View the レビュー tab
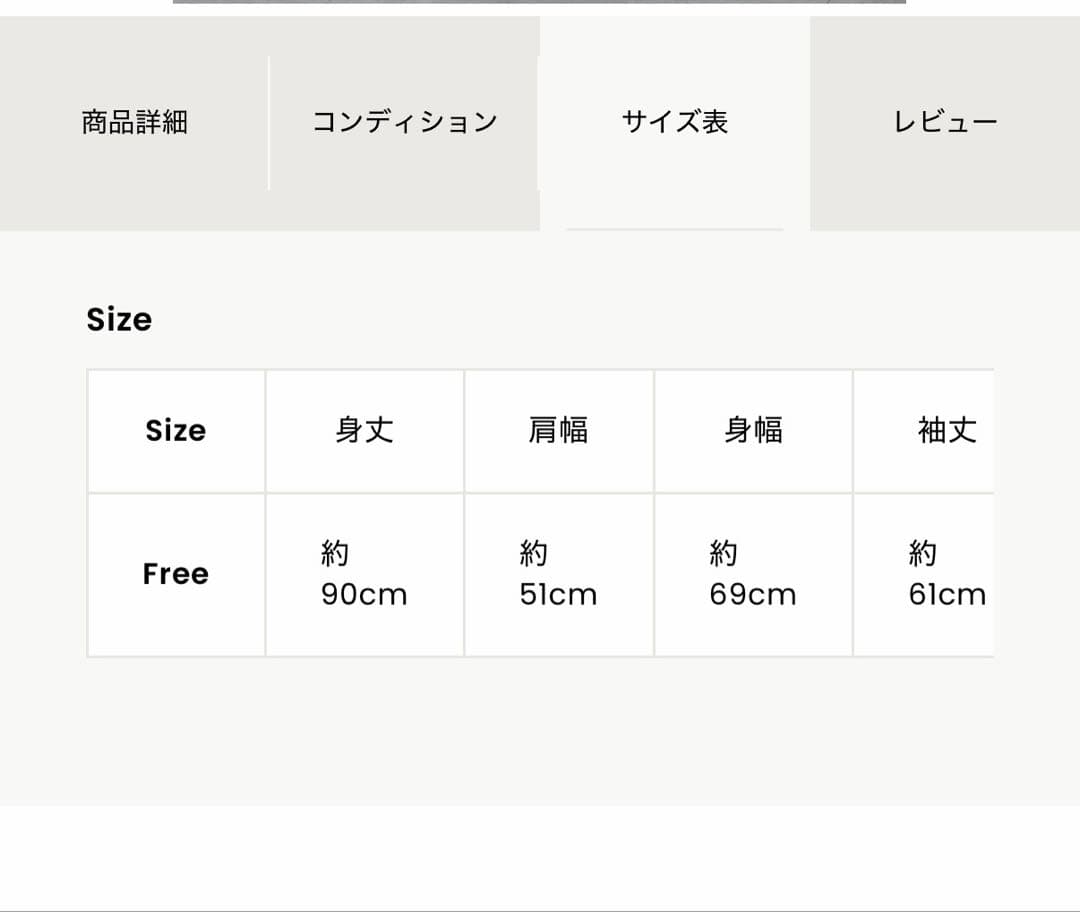 point(945,121)
